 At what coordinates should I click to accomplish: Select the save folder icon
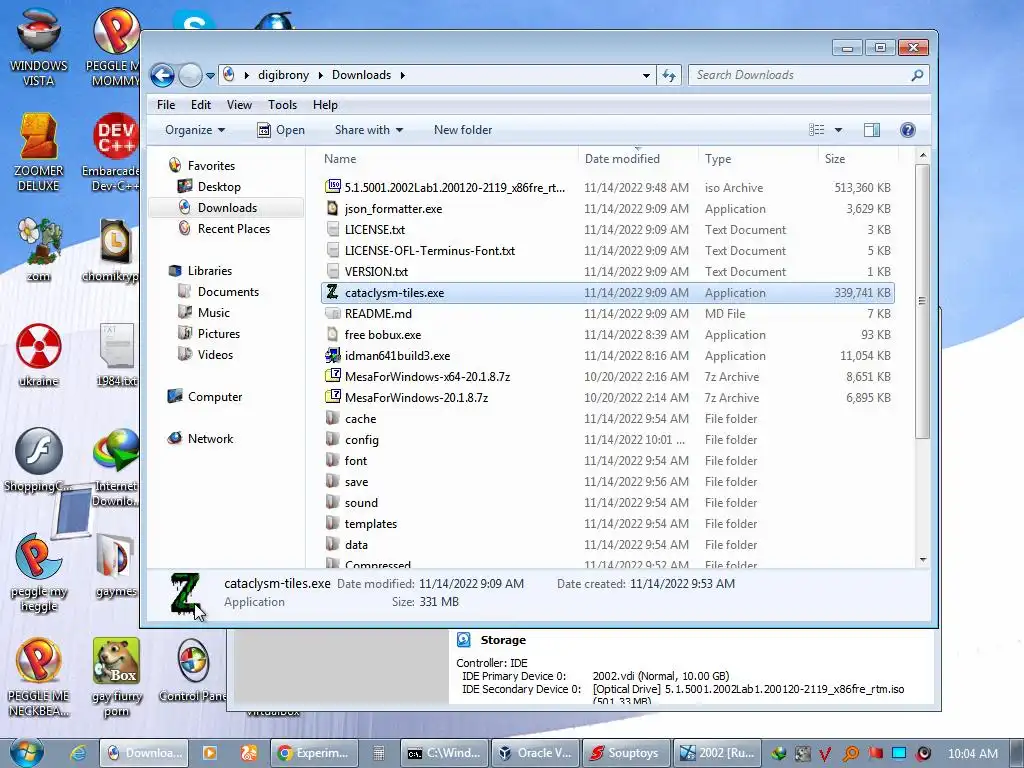333,481
